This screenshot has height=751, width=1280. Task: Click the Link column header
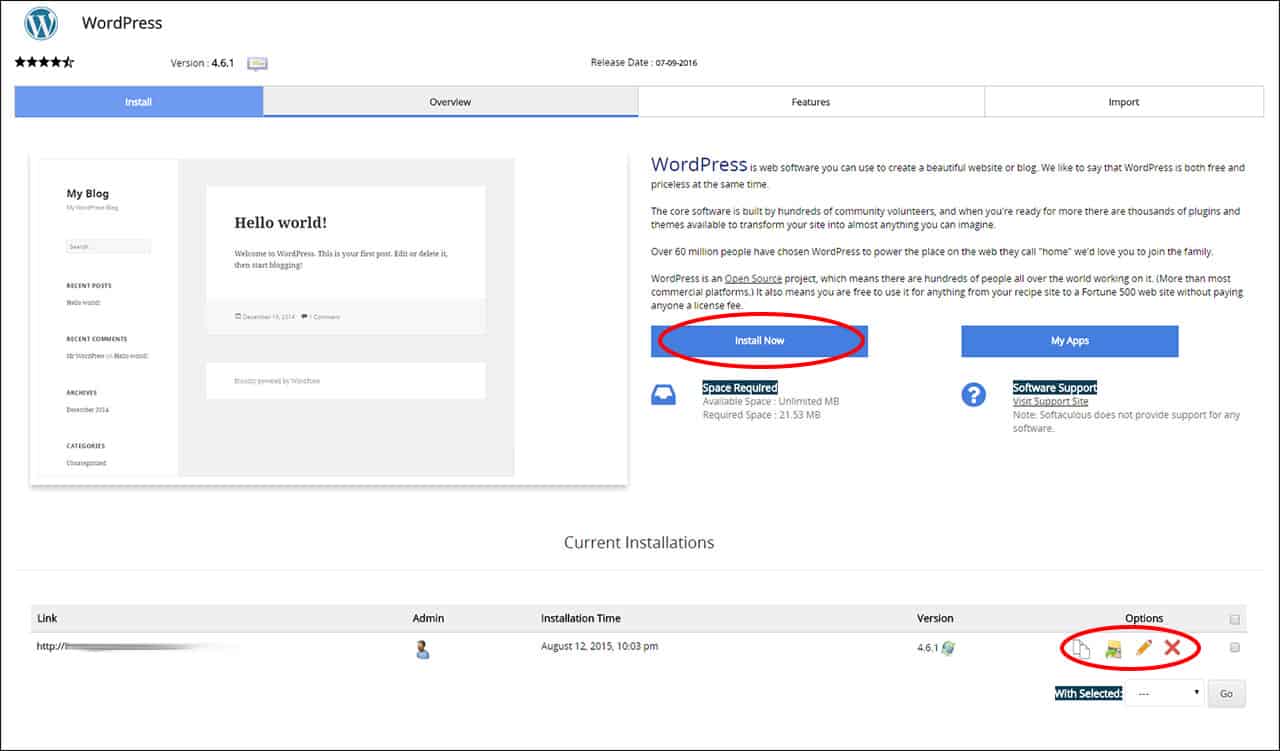click(x=47, y=619)
